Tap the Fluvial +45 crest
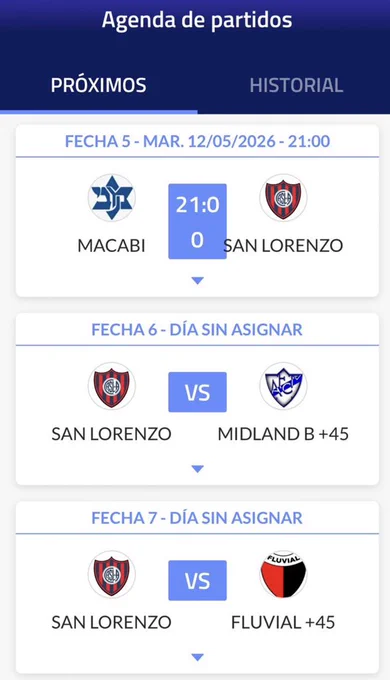This screenshot has width=390, height=680. (283, 574)
